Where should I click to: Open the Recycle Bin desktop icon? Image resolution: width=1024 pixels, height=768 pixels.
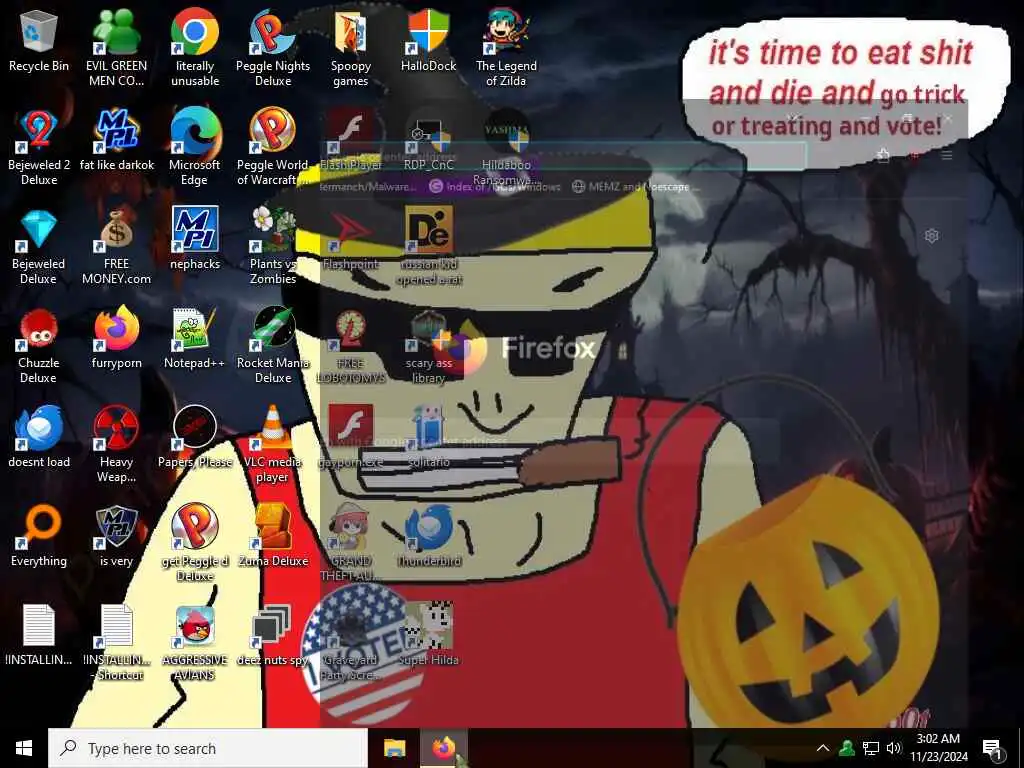tap(39, 40)
